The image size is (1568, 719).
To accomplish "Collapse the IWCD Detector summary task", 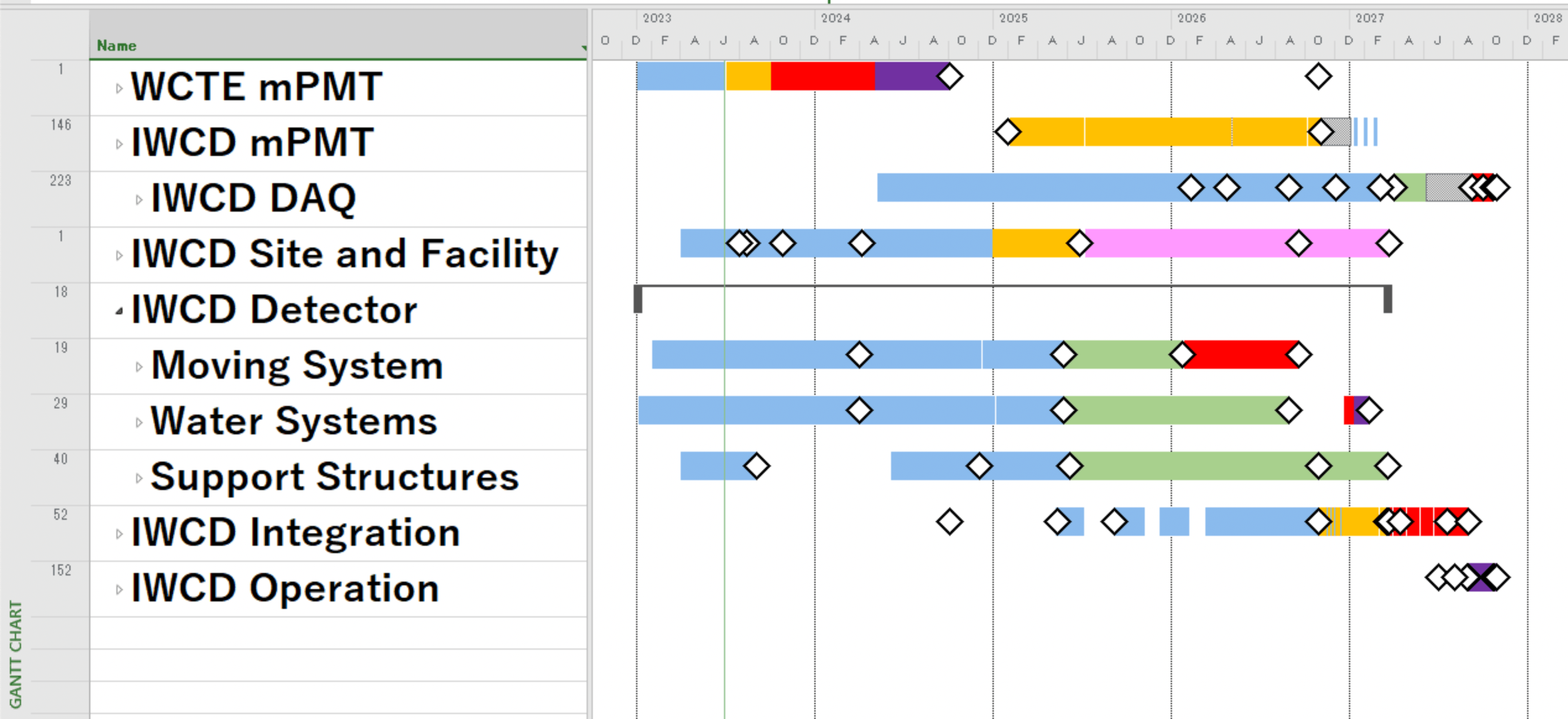I will click(119, 312).
